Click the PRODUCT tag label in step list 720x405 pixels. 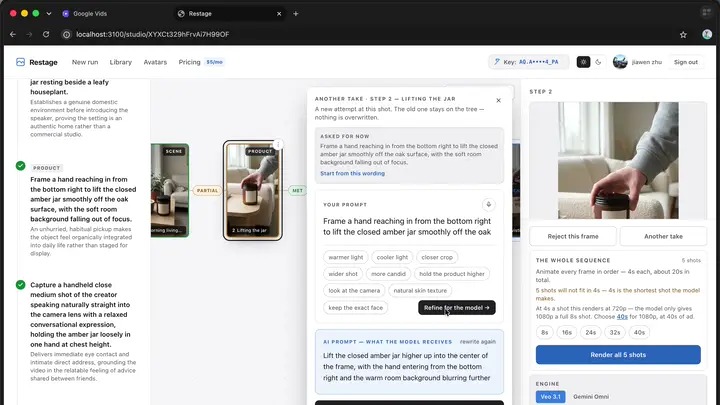pyautogui.click(x=46, y=168)
